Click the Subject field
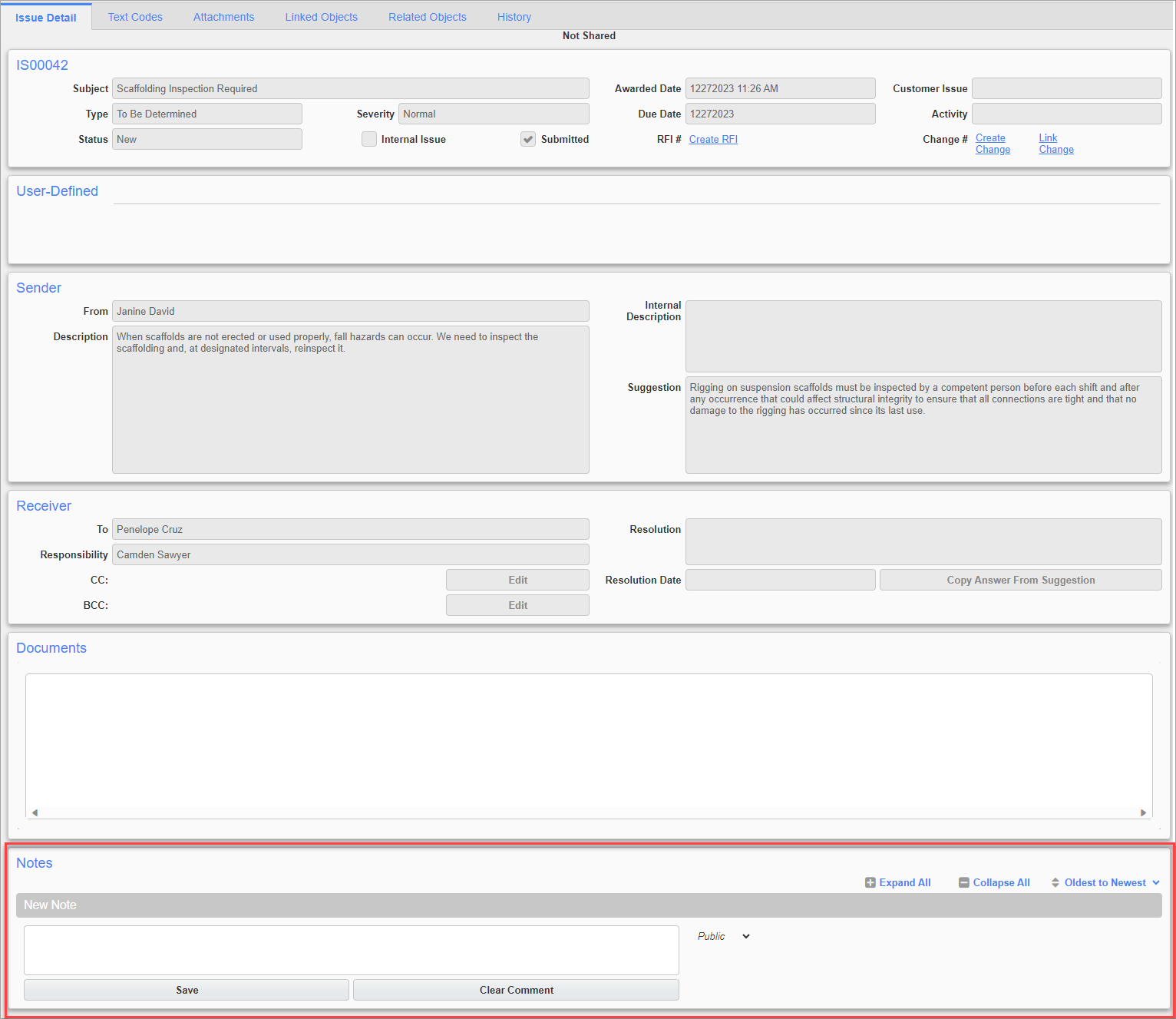 [351, 88]
